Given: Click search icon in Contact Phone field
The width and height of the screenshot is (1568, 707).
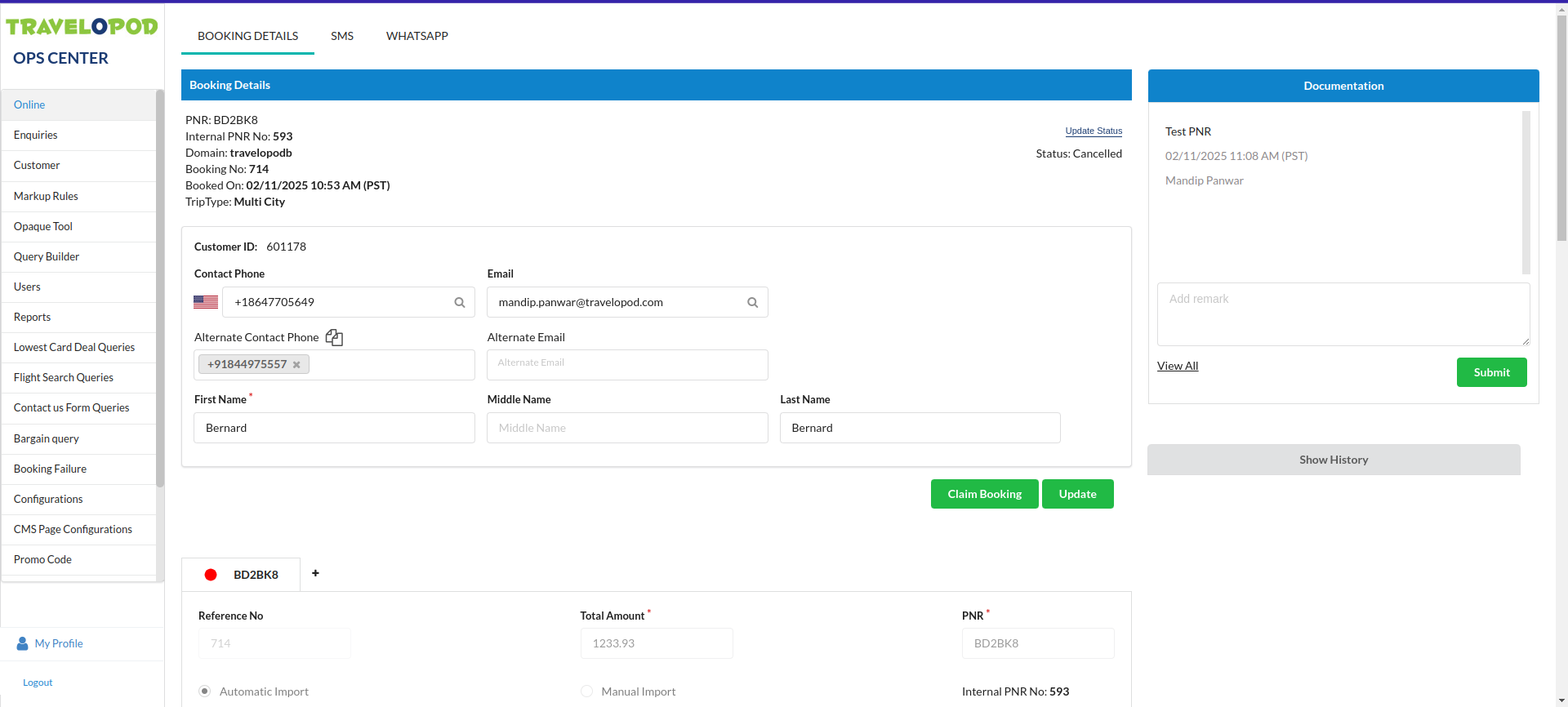Looking at the screenshot, I should 460,303.
